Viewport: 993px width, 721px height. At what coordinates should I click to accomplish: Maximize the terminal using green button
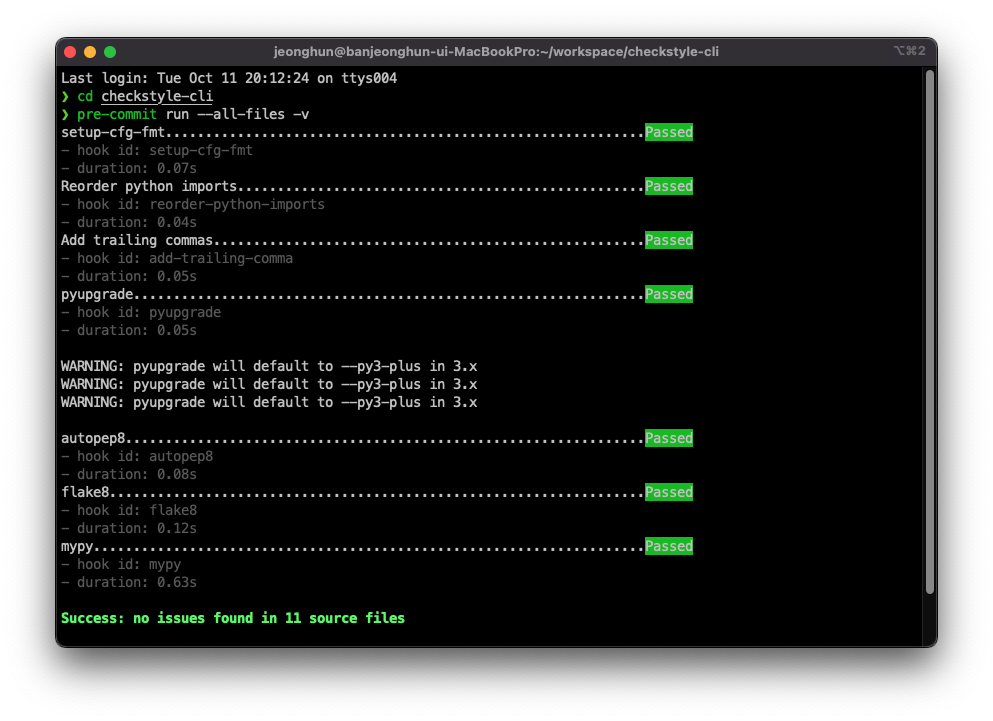110,52
